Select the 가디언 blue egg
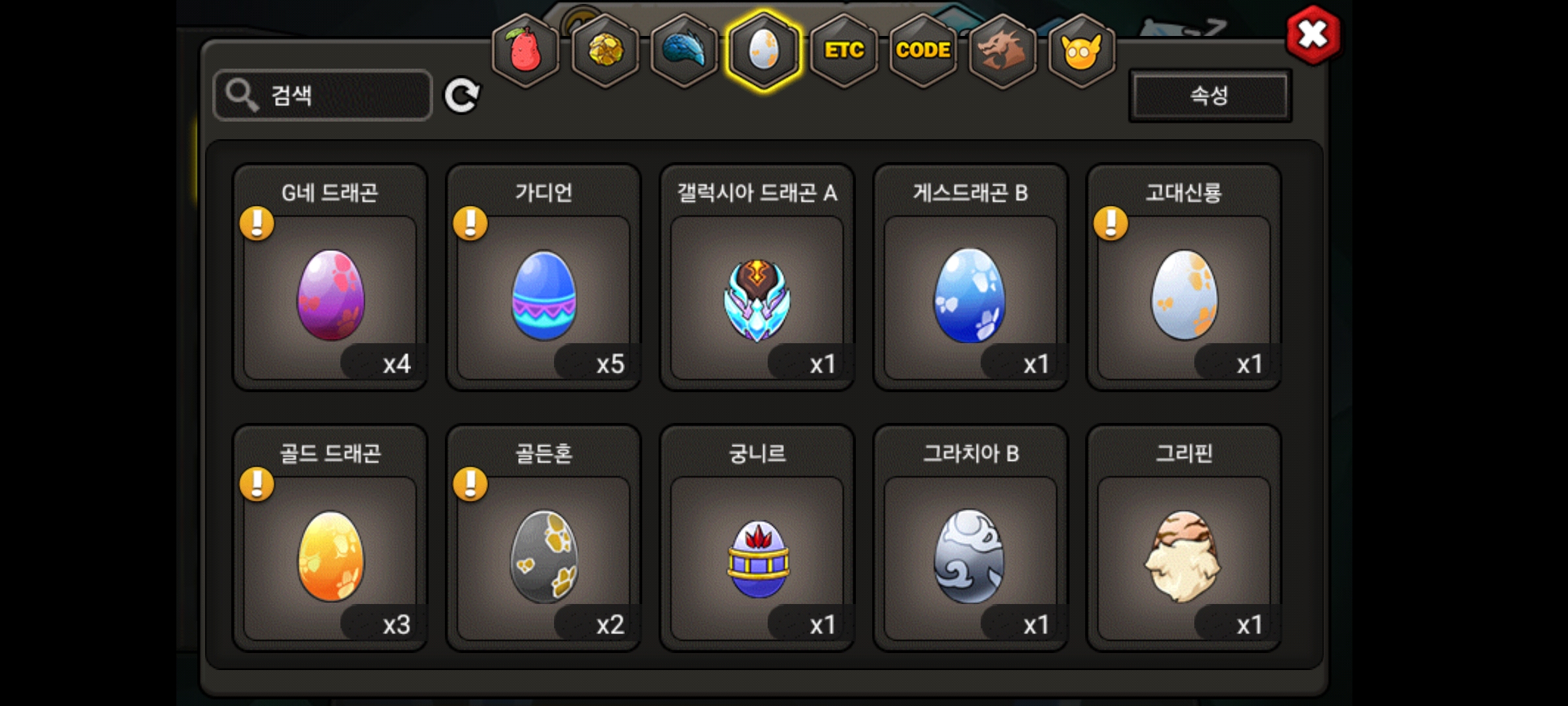Image resolution: width=1568 pixels, height=706 pixels. pyautogui.click(x=544, y=278)
